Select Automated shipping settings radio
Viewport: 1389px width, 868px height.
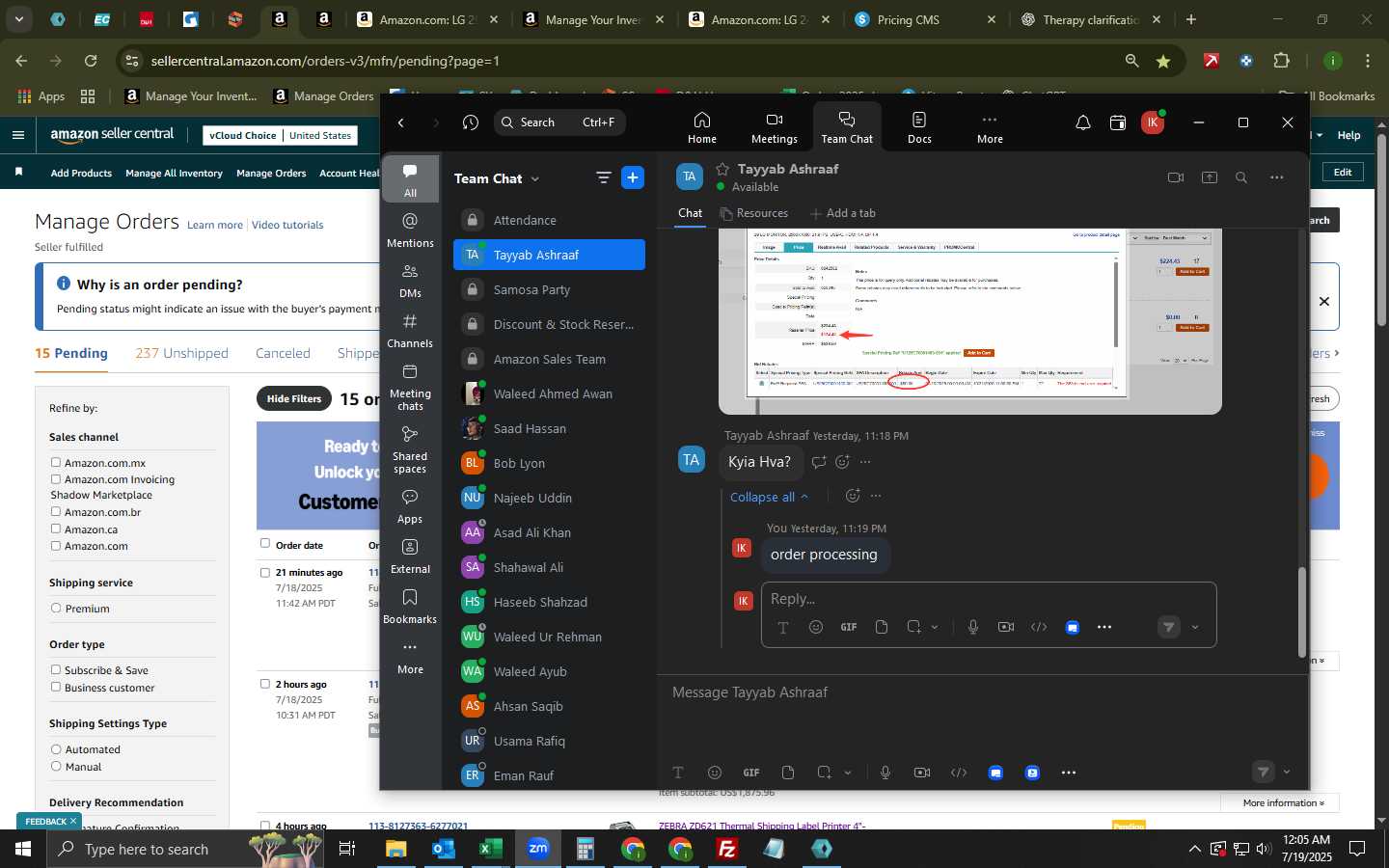pos(56,749)
